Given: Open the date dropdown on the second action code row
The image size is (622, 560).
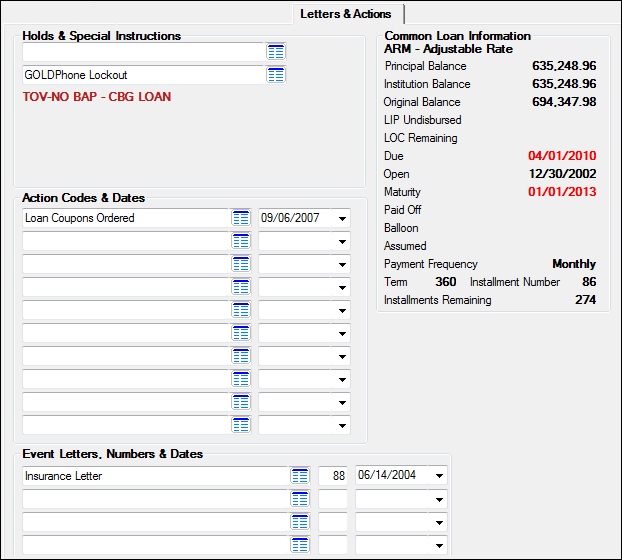Looking at the screenshot, I should (342, 241).
